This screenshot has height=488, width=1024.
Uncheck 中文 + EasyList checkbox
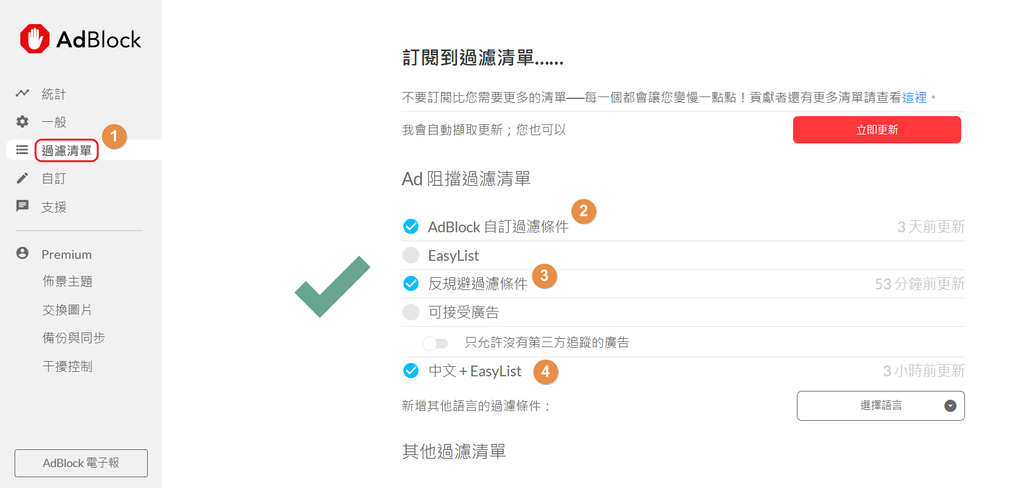tap(410, 371)
